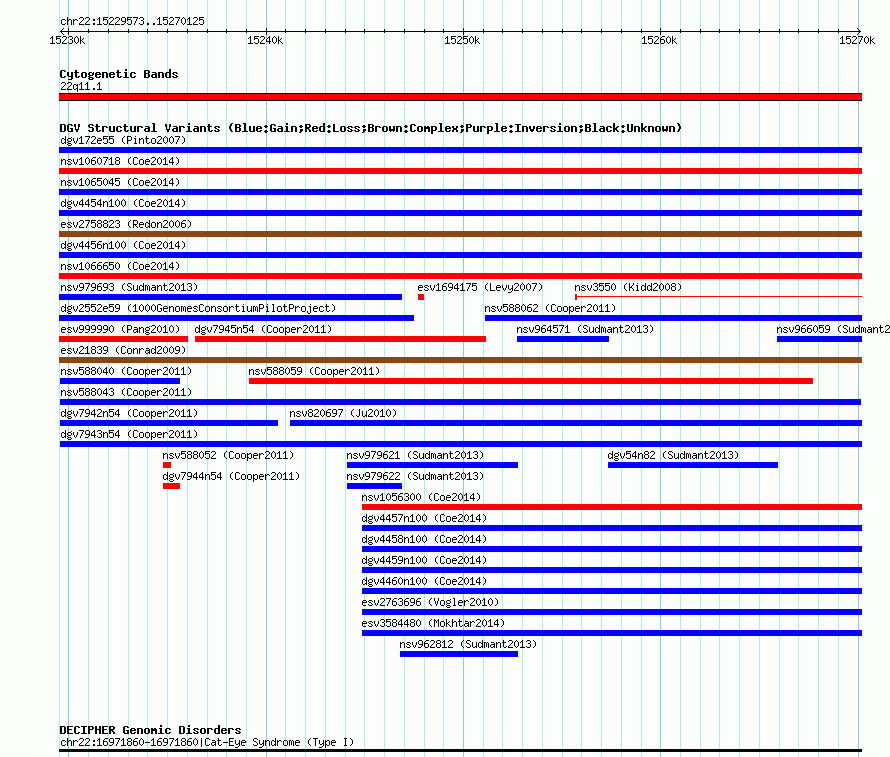Click the 22q11.1 cytogenetic band label
The image size is (890, 757).
point(81,86)
